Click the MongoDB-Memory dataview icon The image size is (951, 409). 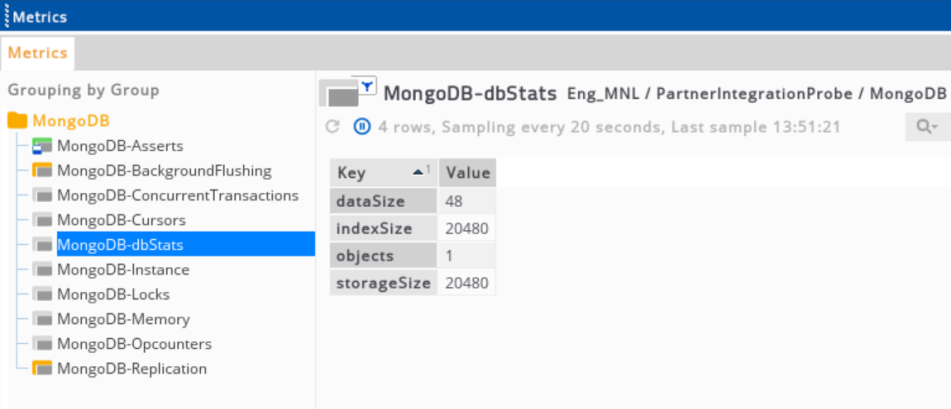[x=42, y=319]
